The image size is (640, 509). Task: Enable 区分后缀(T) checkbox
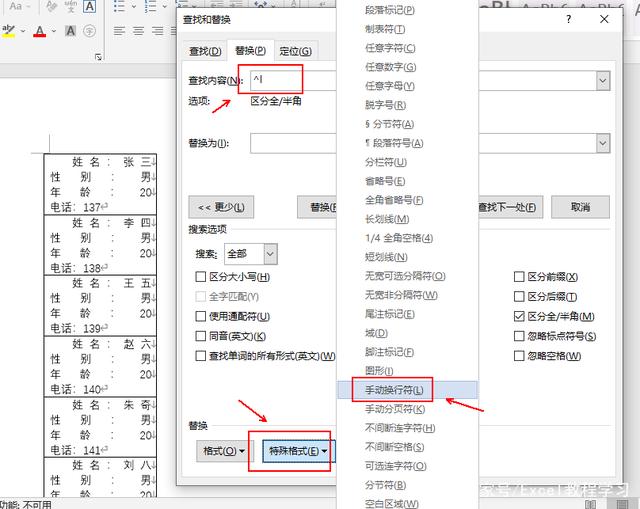(x=519, y=297)
